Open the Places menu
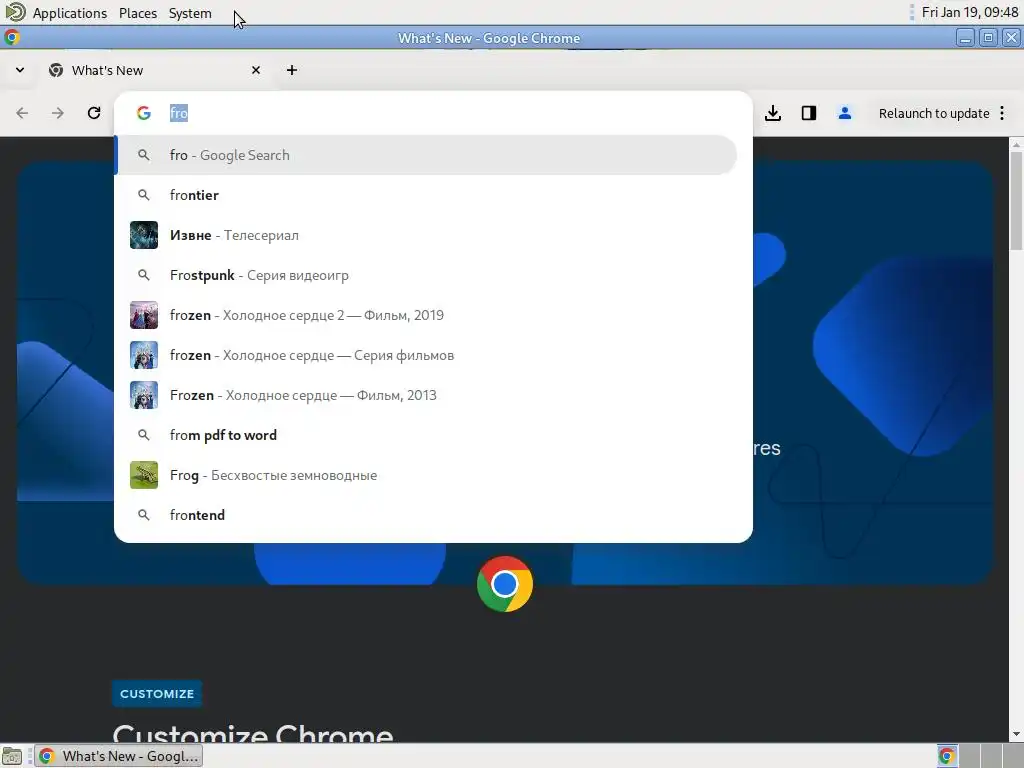This screenshot has width=1024, height=768. [138, 13]
